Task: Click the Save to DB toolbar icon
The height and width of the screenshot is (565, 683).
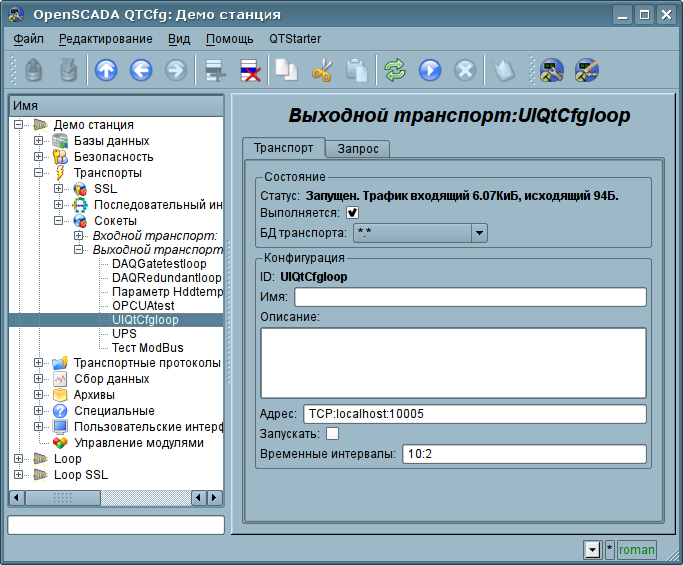Action: tap(68, 70)
